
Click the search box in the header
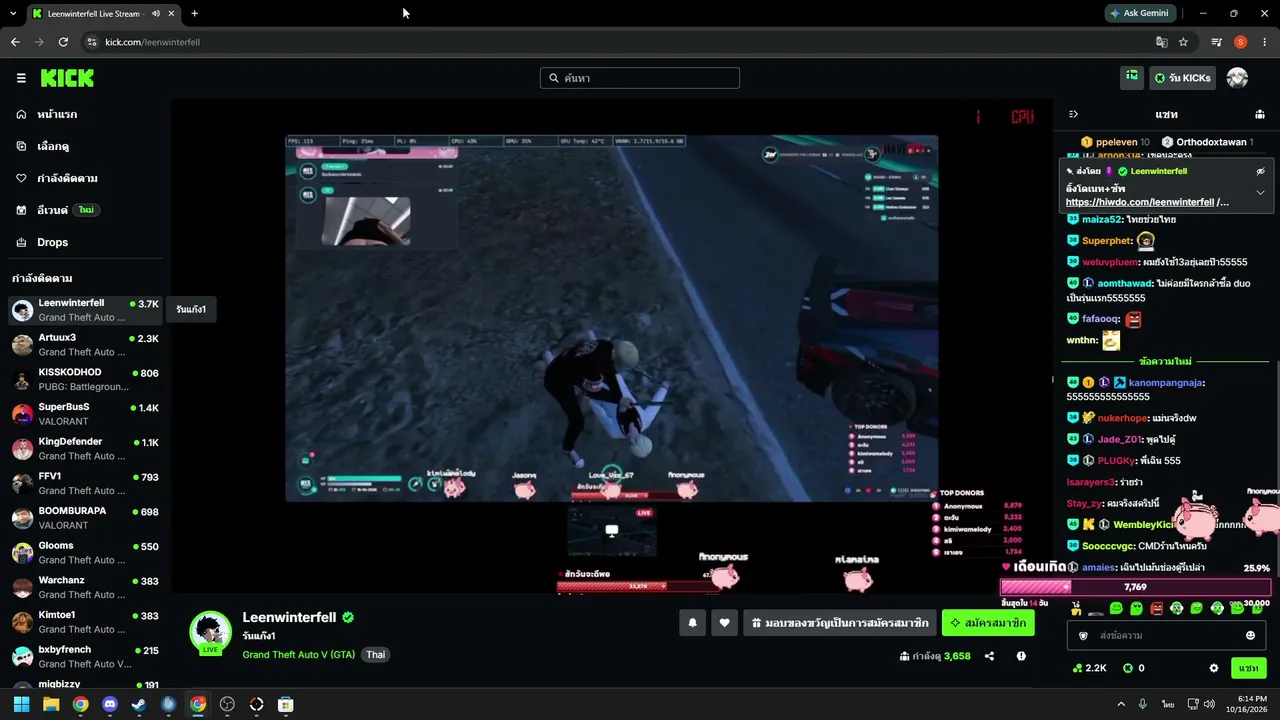(640, 78)
